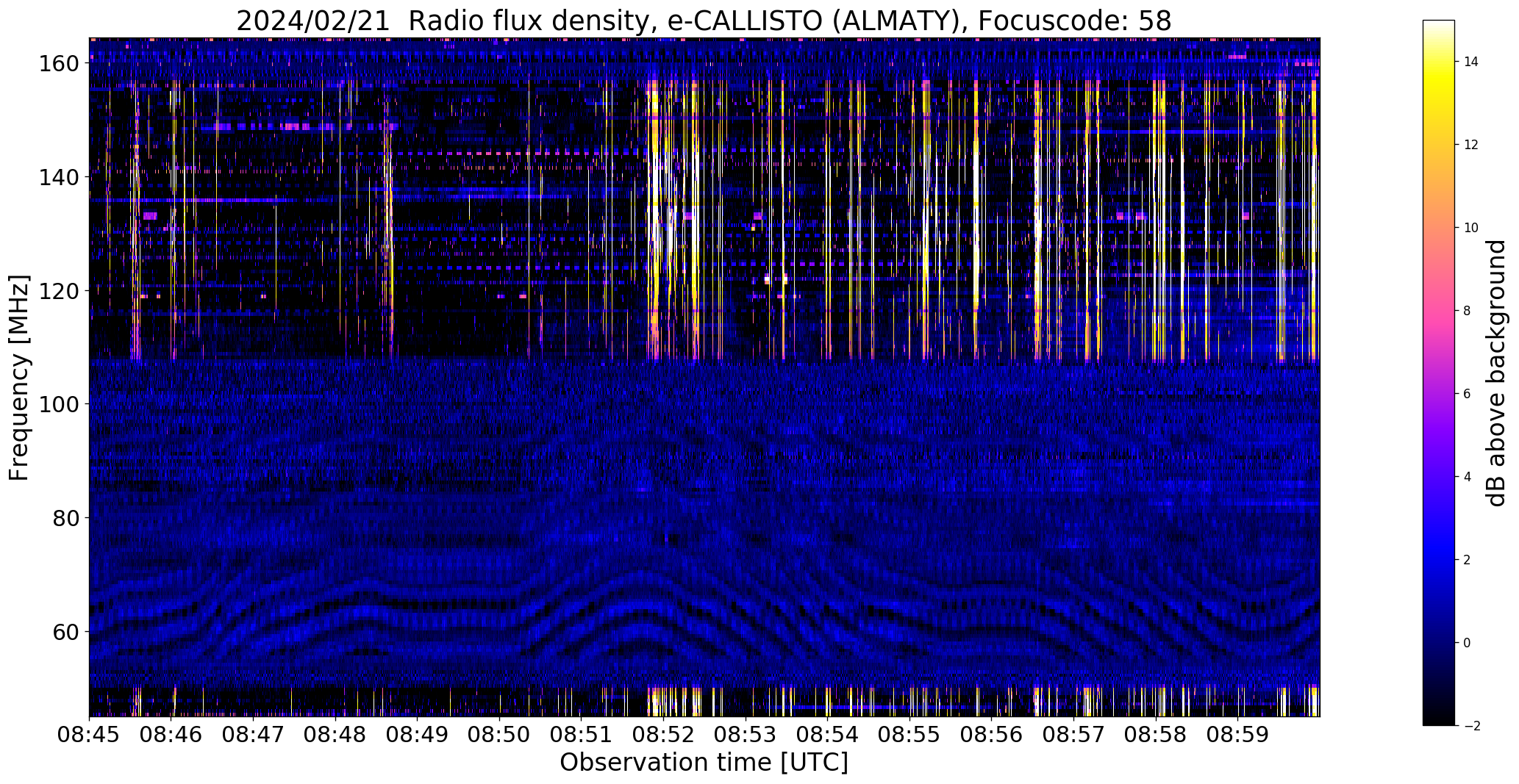The width and height of the screenshot is (1519, 784).
Task: Click the 100 frequency tick label
Action: [x=57, y=404]
